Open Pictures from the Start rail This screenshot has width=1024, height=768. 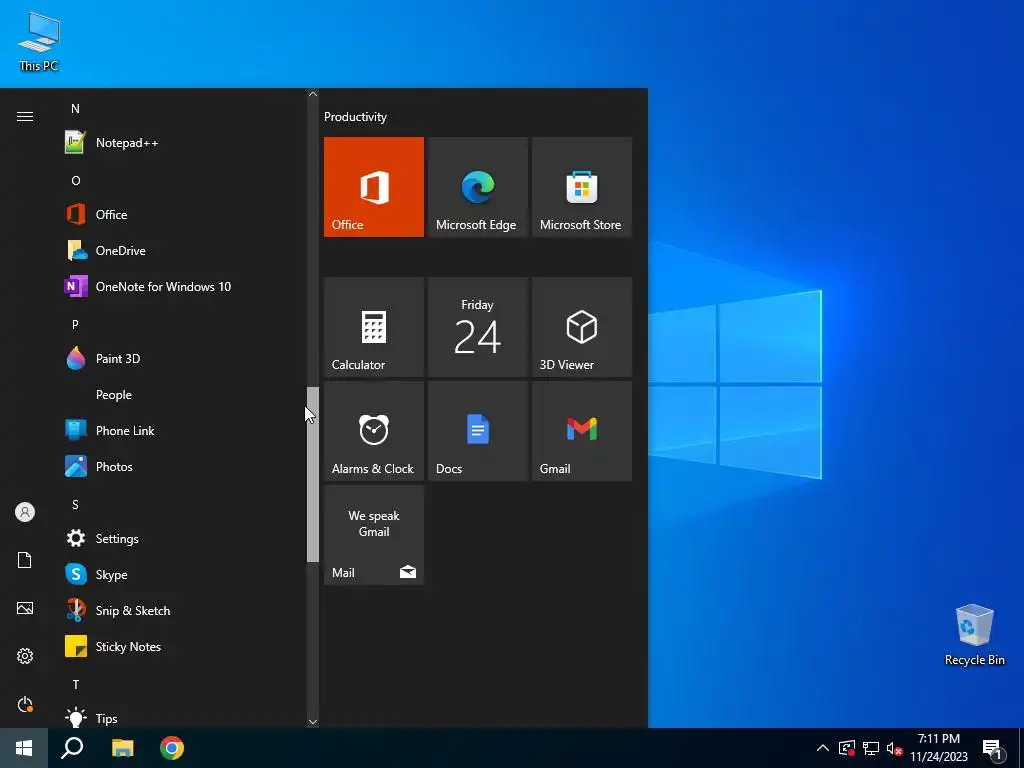[x=25, y=608]
